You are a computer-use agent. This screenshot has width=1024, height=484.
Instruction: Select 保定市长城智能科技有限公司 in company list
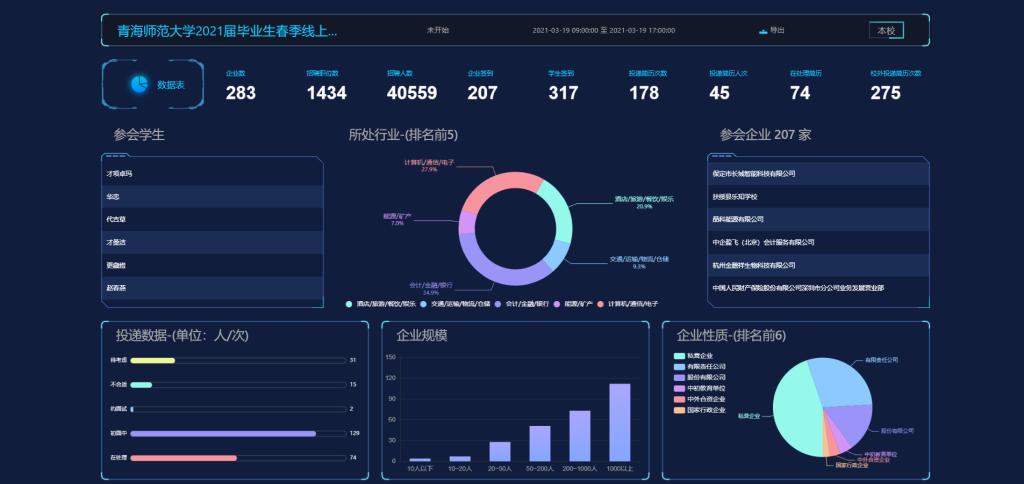pos(753,174)
